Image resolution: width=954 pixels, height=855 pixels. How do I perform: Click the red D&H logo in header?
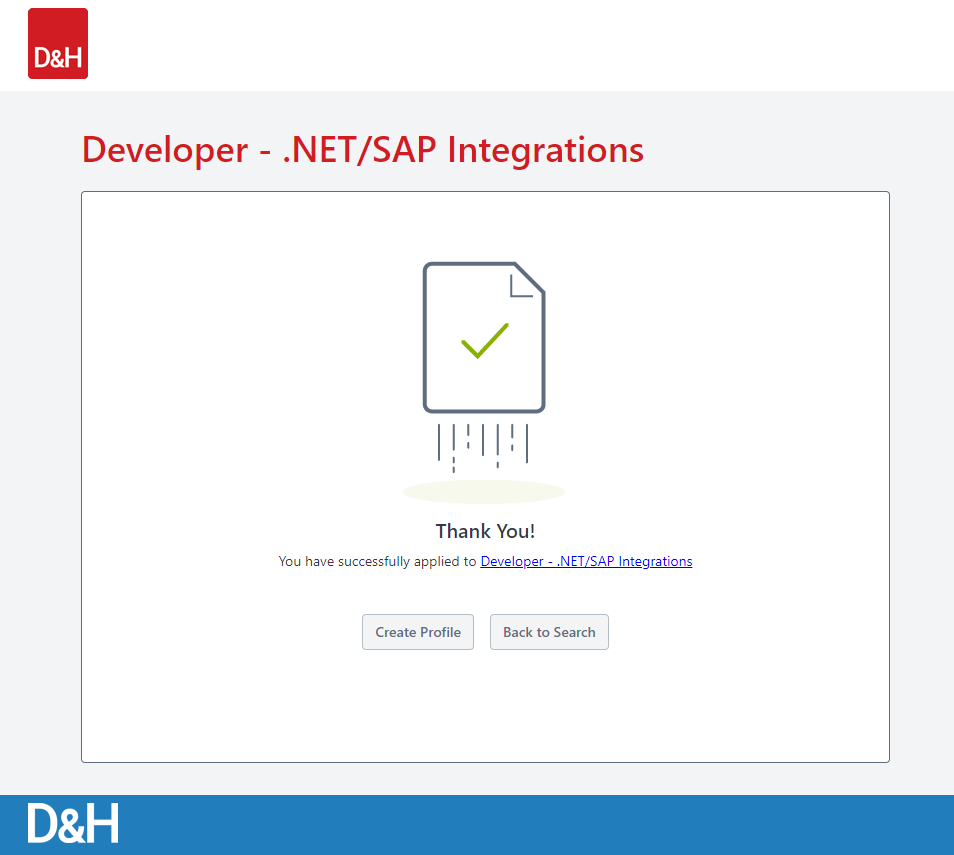tap(58, 44)
